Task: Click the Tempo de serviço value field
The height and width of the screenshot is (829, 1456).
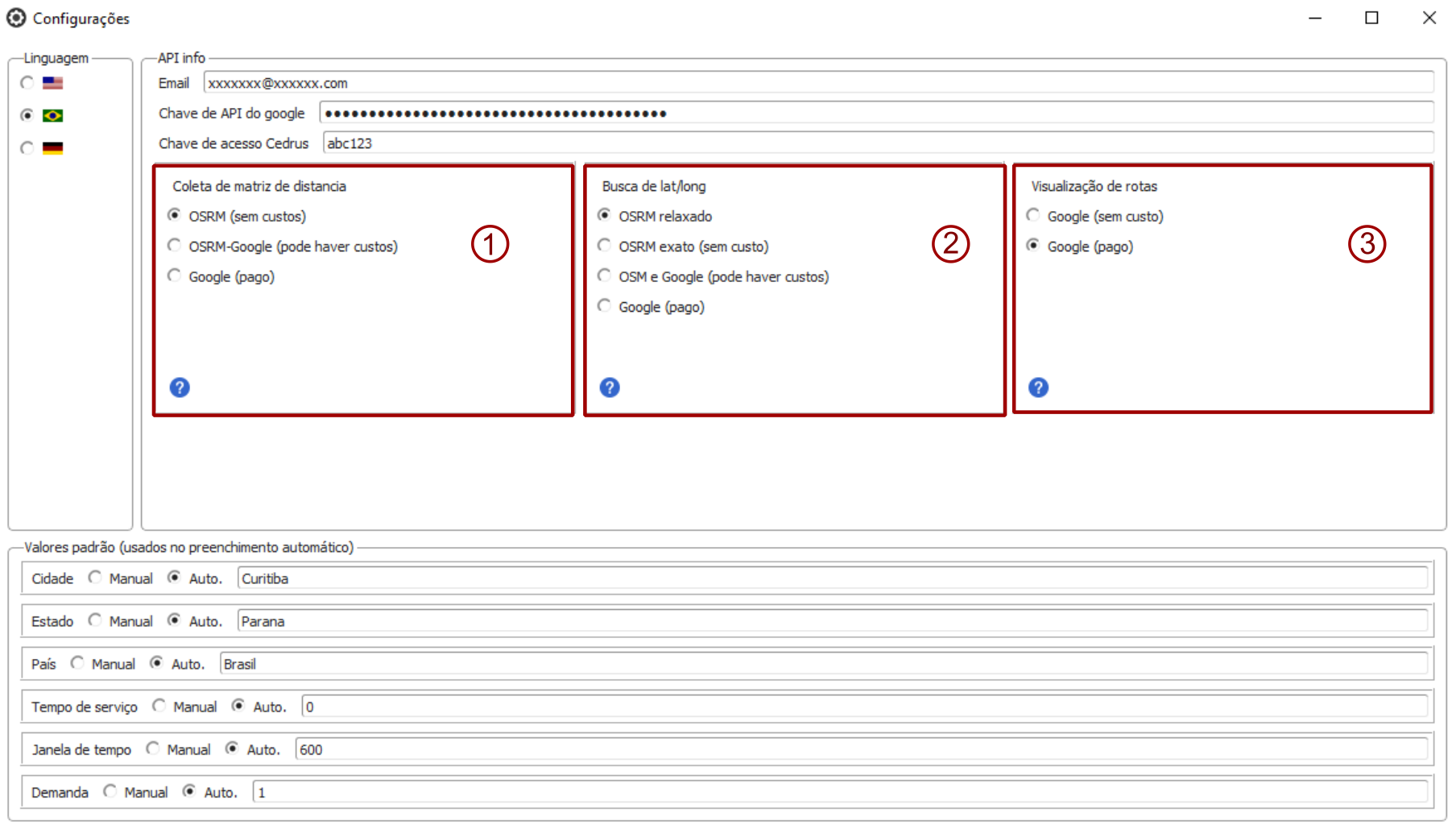Action: coord(865,707)
